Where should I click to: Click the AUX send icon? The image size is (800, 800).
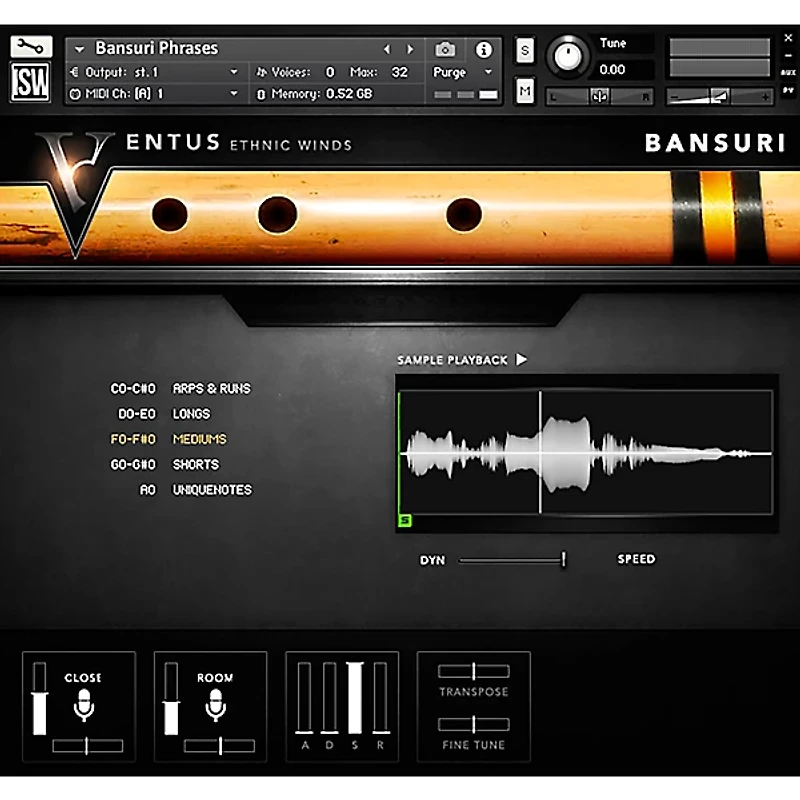click(x=788, y=70)
